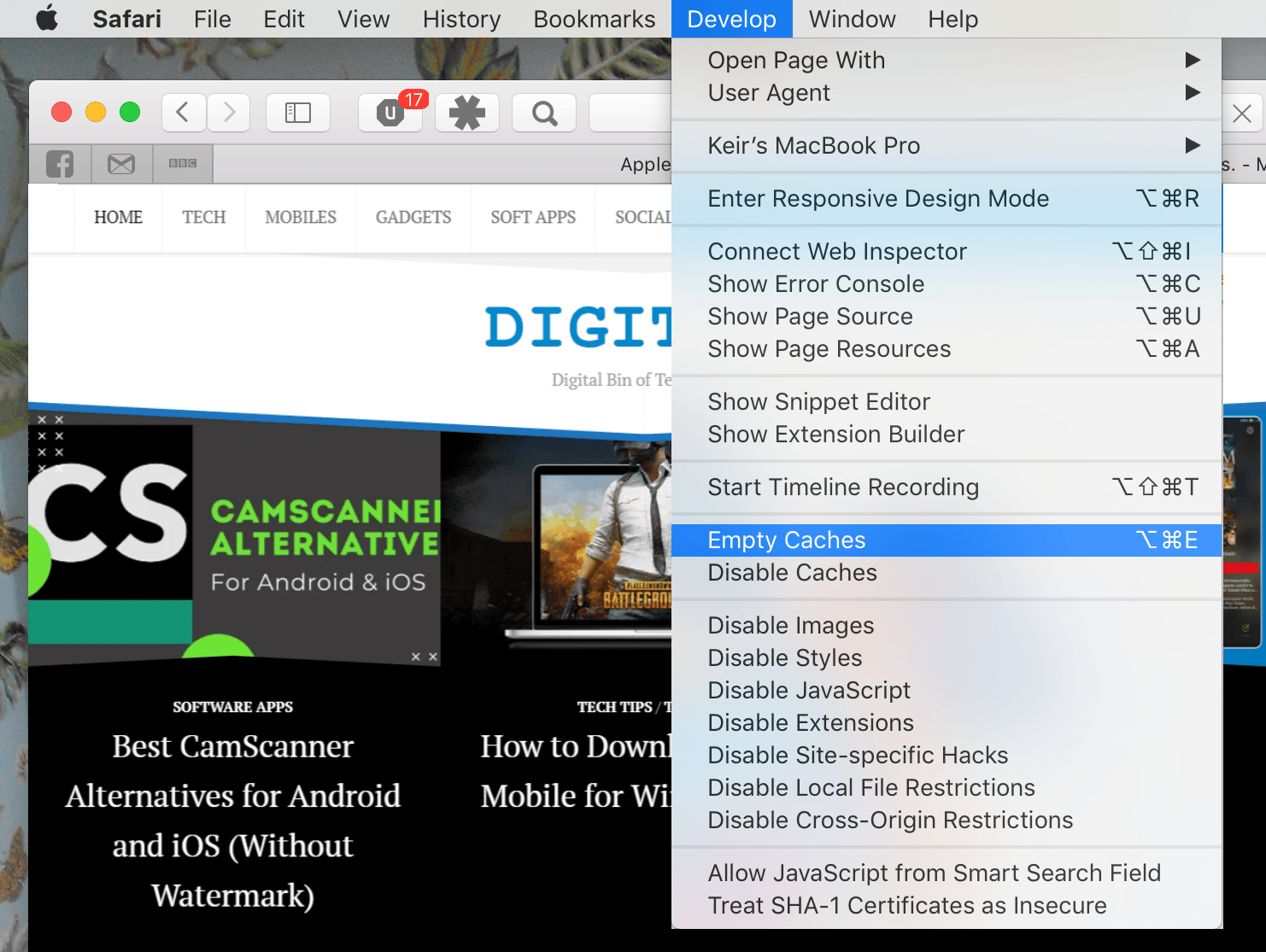Open the mail envelope favorites icon
The image size is (1266, 952).
coord(121,164)
